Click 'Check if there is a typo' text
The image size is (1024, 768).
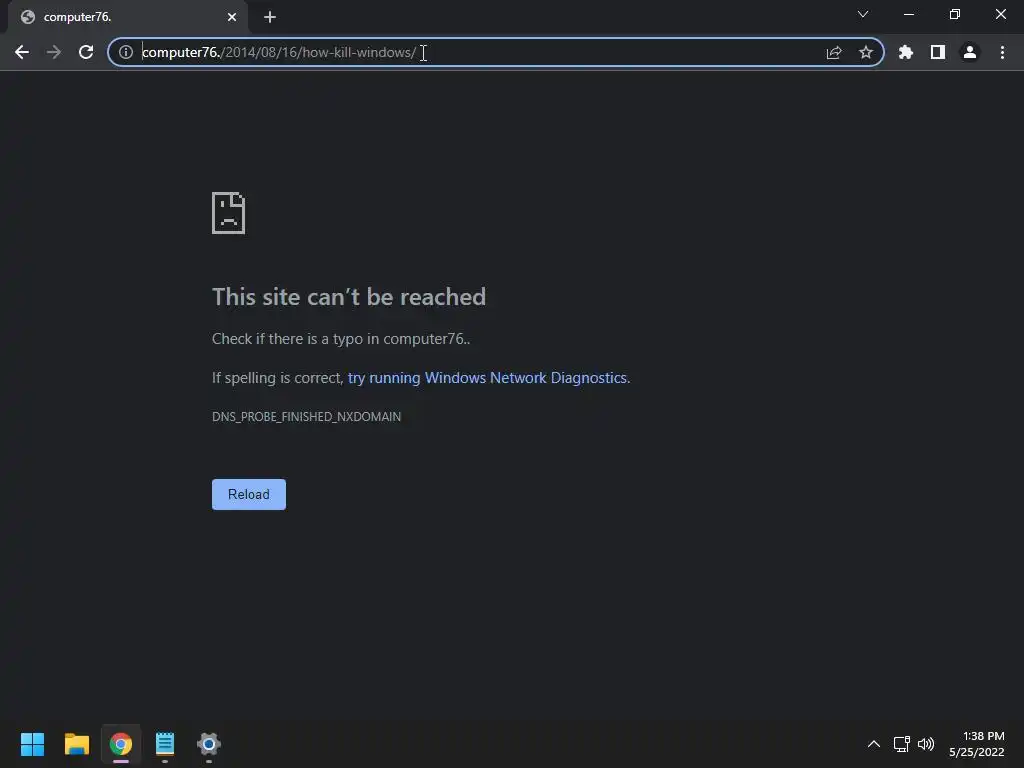pyautogui.click(x=341, y=339)
